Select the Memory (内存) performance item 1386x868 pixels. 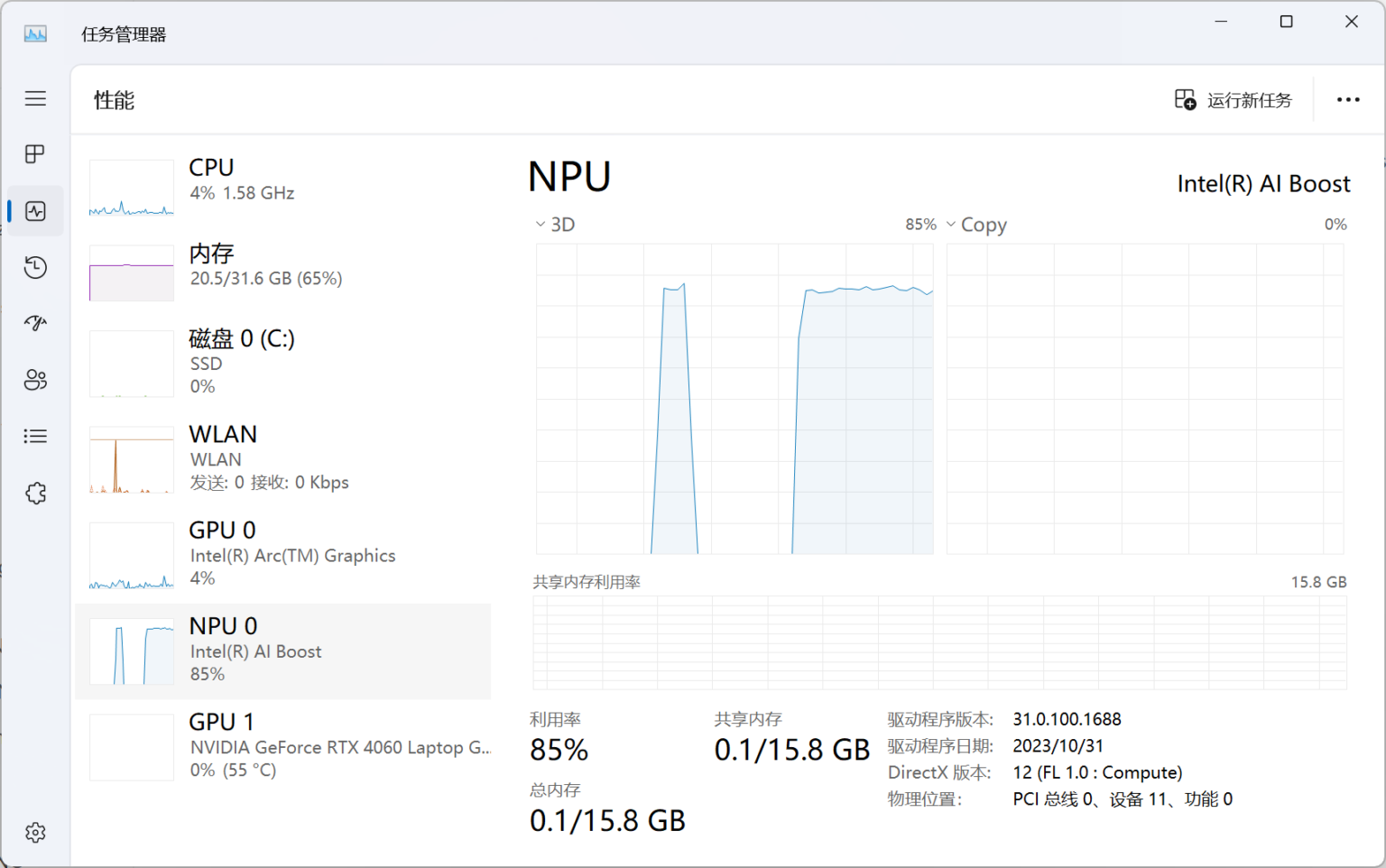(282, 272)
